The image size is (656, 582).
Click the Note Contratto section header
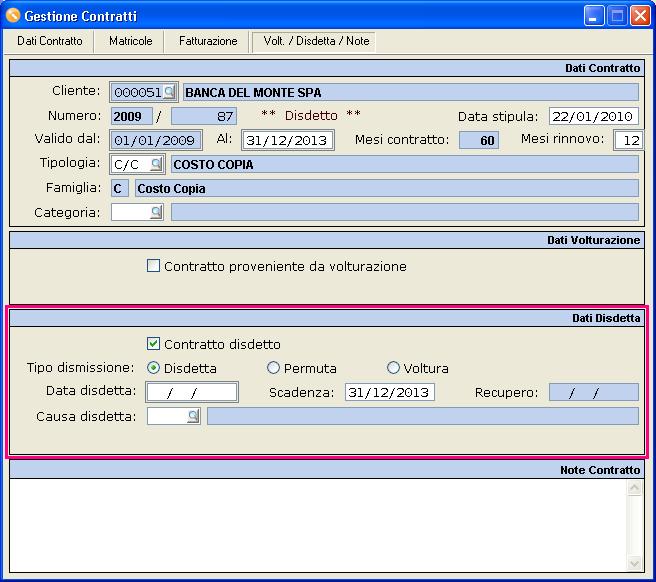coord(327,470)
